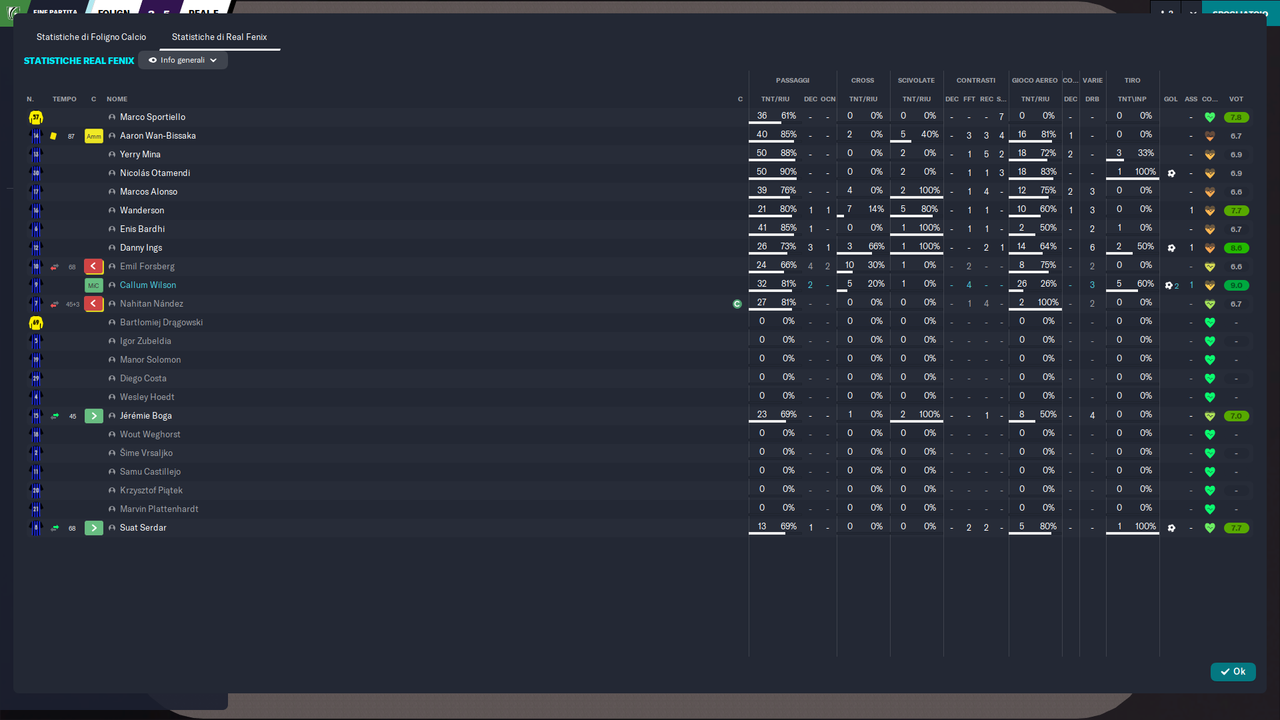Click the condition heart icon for Marcos Alonso
The width and height of the screenshot is (1280, 720).
[x=1209, y=192]
